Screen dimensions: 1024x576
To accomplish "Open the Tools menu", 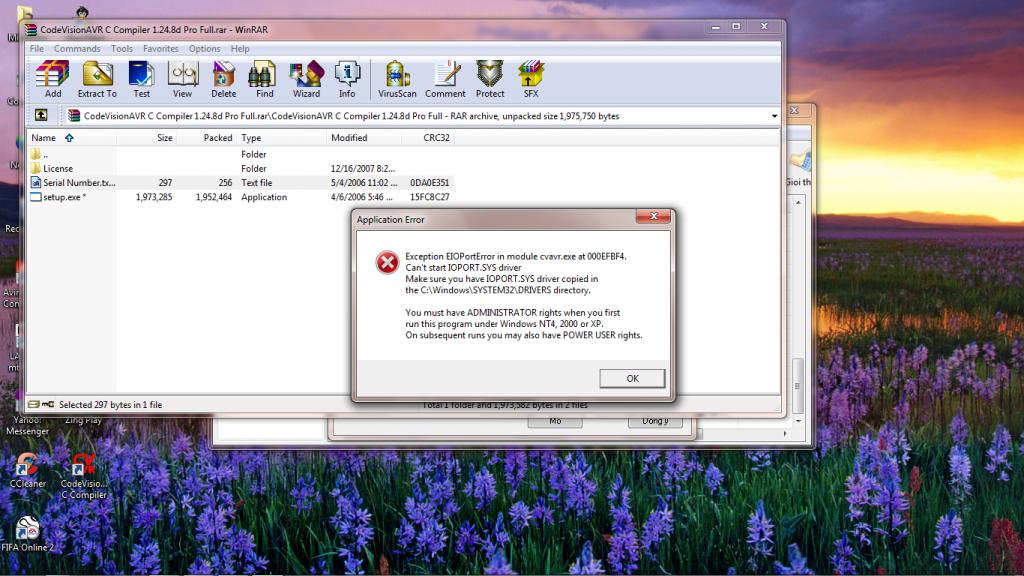I will coord(121,48).
